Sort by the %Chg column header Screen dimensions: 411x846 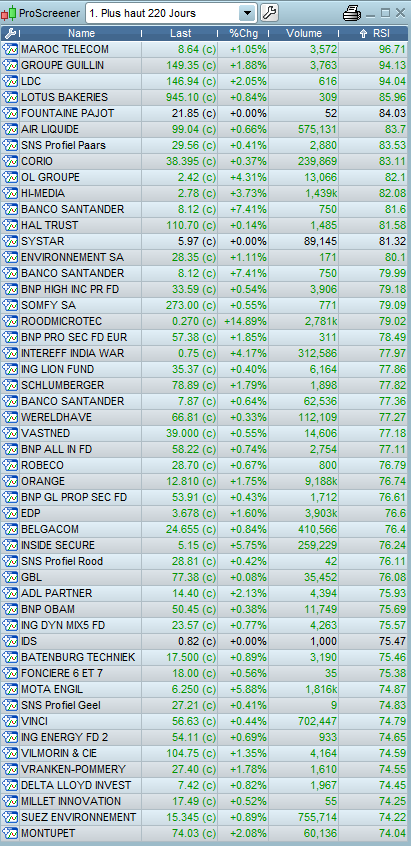(x=244, y=33)
